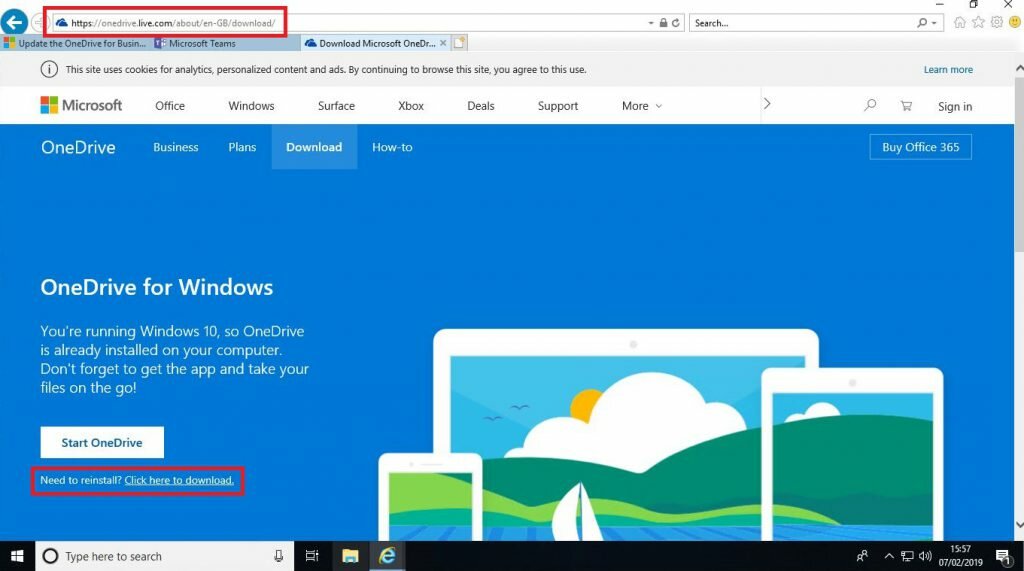
Task: Click the Cortana circle icon in taskbar search
Action: coord(50,556)
